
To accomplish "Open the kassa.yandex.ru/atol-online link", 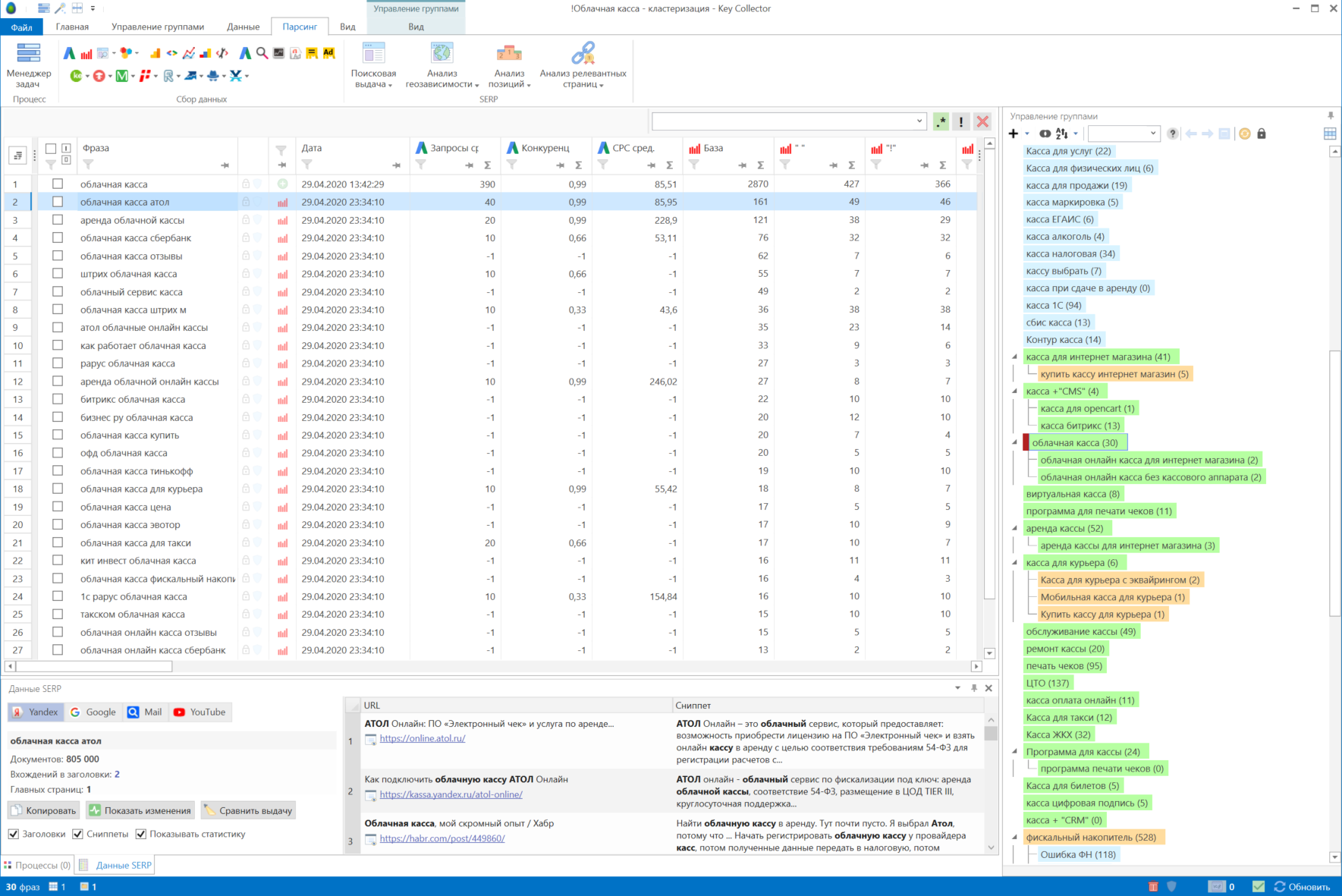I will coord(451,794).
